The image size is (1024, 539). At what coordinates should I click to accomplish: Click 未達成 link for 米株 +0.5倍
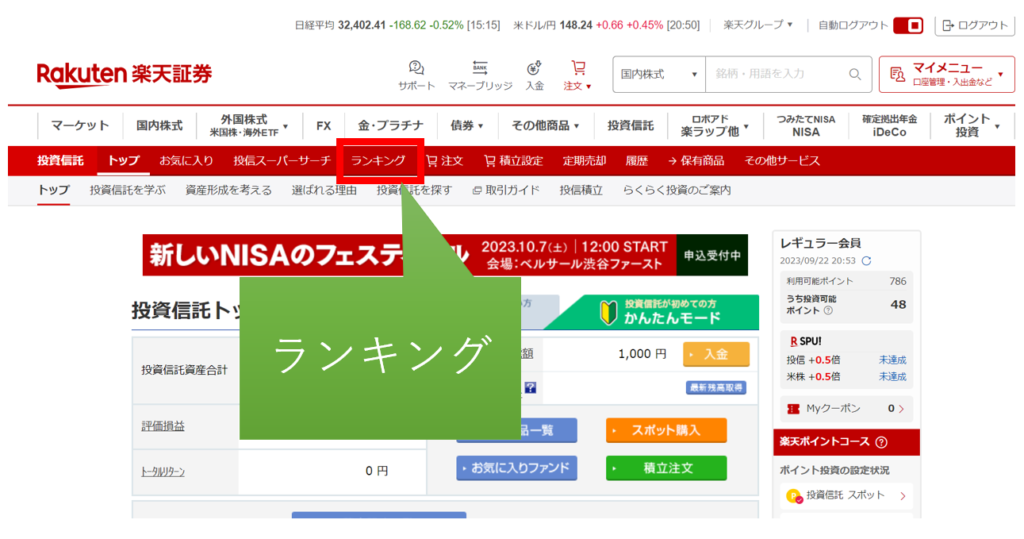pos(892,376)
